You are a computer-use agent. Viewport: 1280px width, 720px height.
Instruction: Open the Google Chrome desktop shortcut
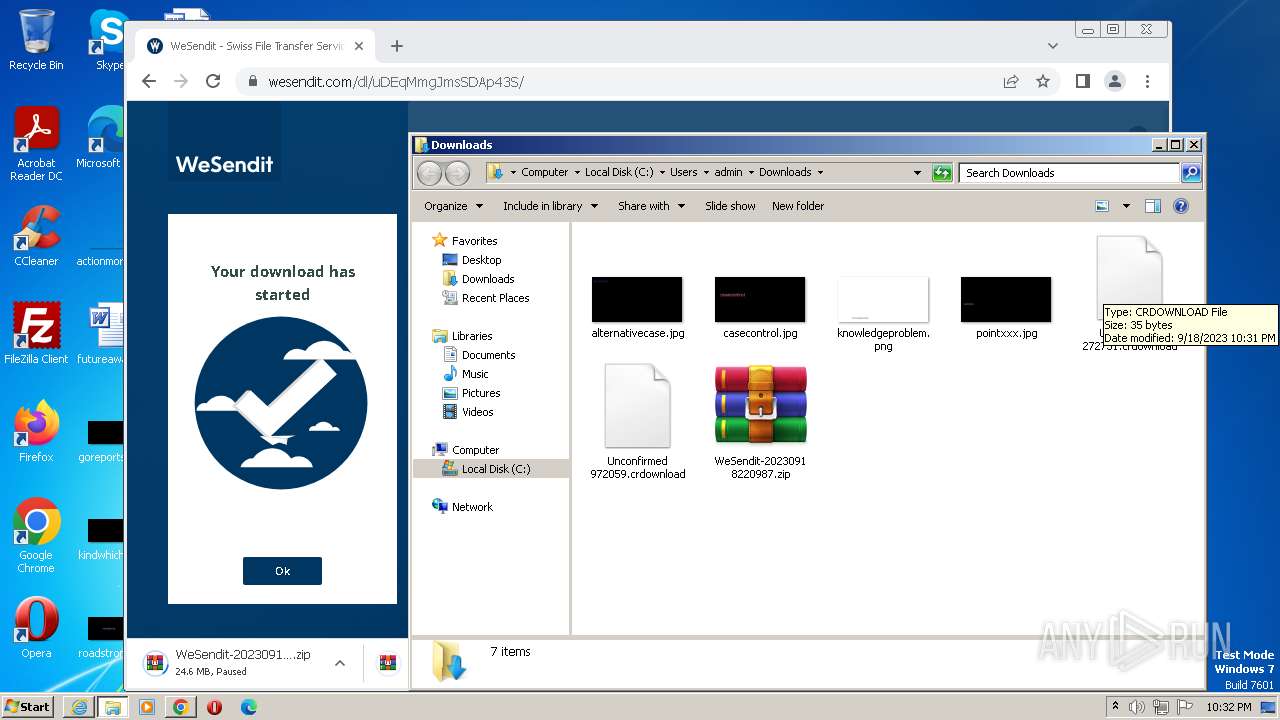click(x=36, y=535)
